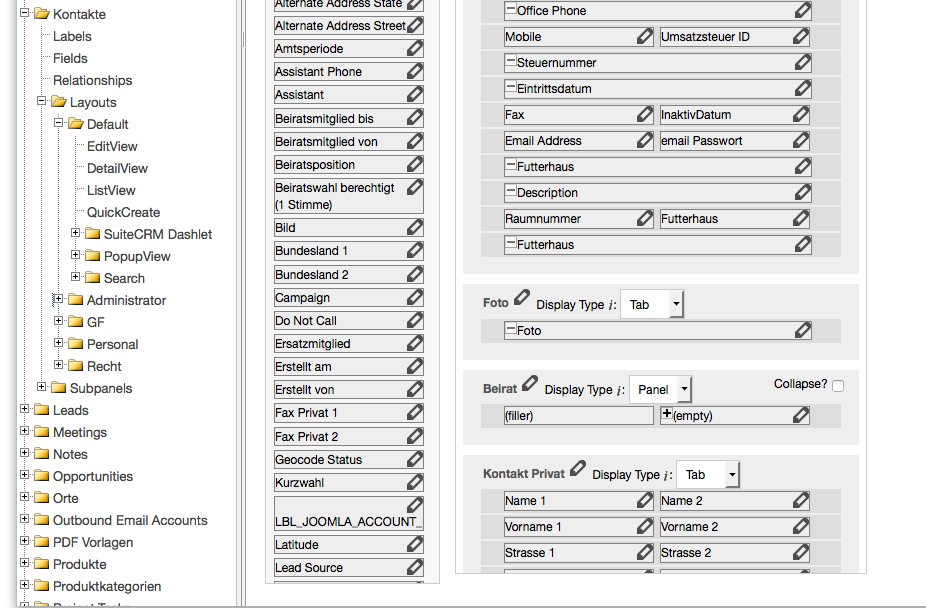Open Beirat panel Display Type dropdown

tap(660, 390)
